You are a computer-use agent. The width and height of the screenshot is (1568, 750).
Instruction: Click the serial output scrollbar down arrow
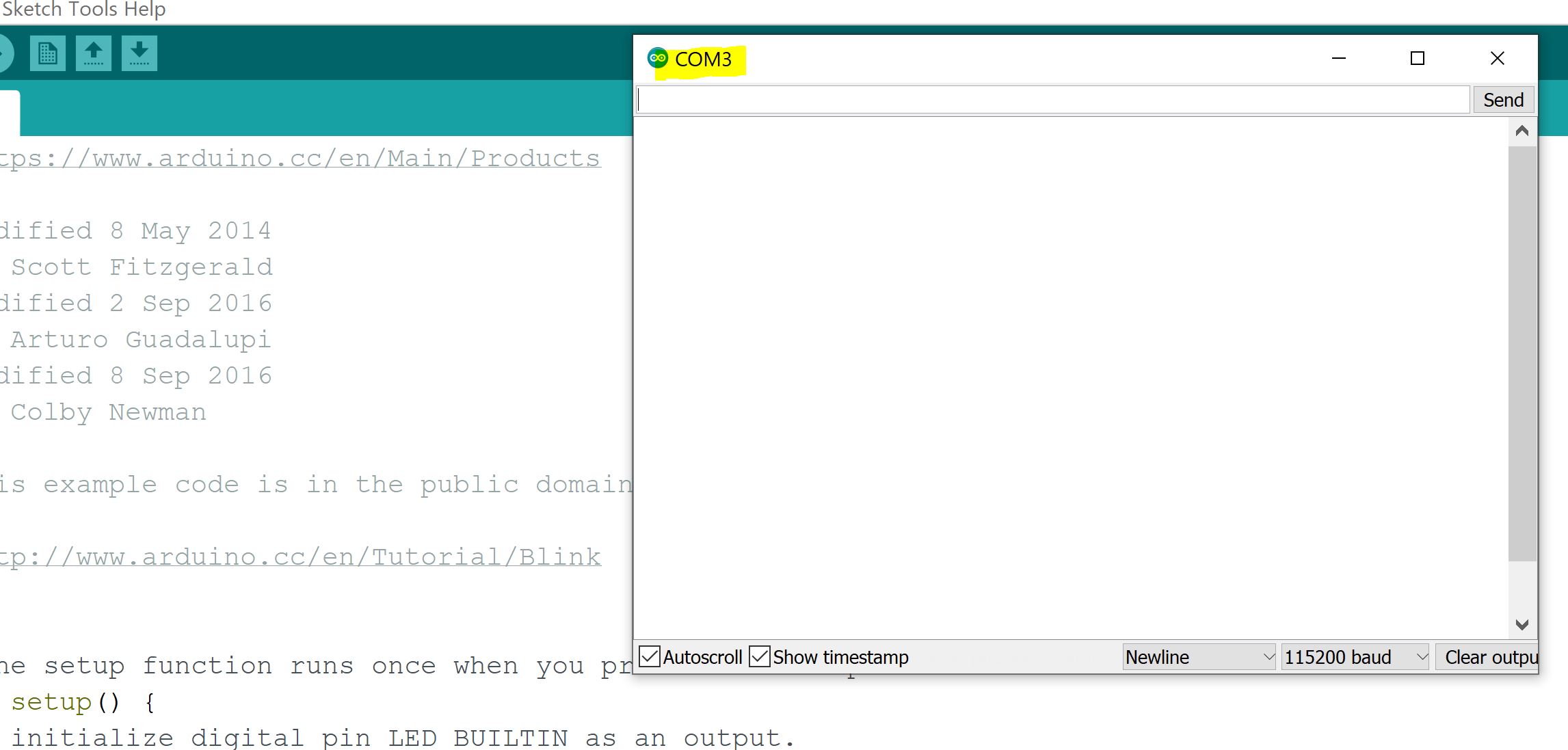coord(1522,624)
